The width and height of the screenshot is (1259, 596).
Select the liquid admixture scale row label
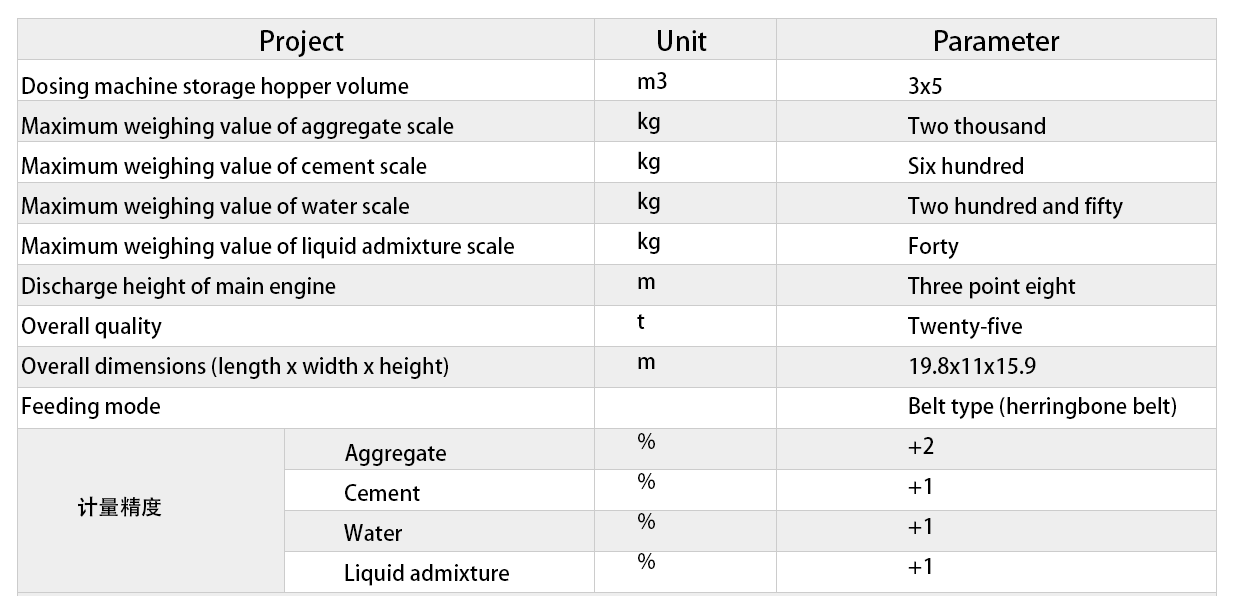click(268, 246)
